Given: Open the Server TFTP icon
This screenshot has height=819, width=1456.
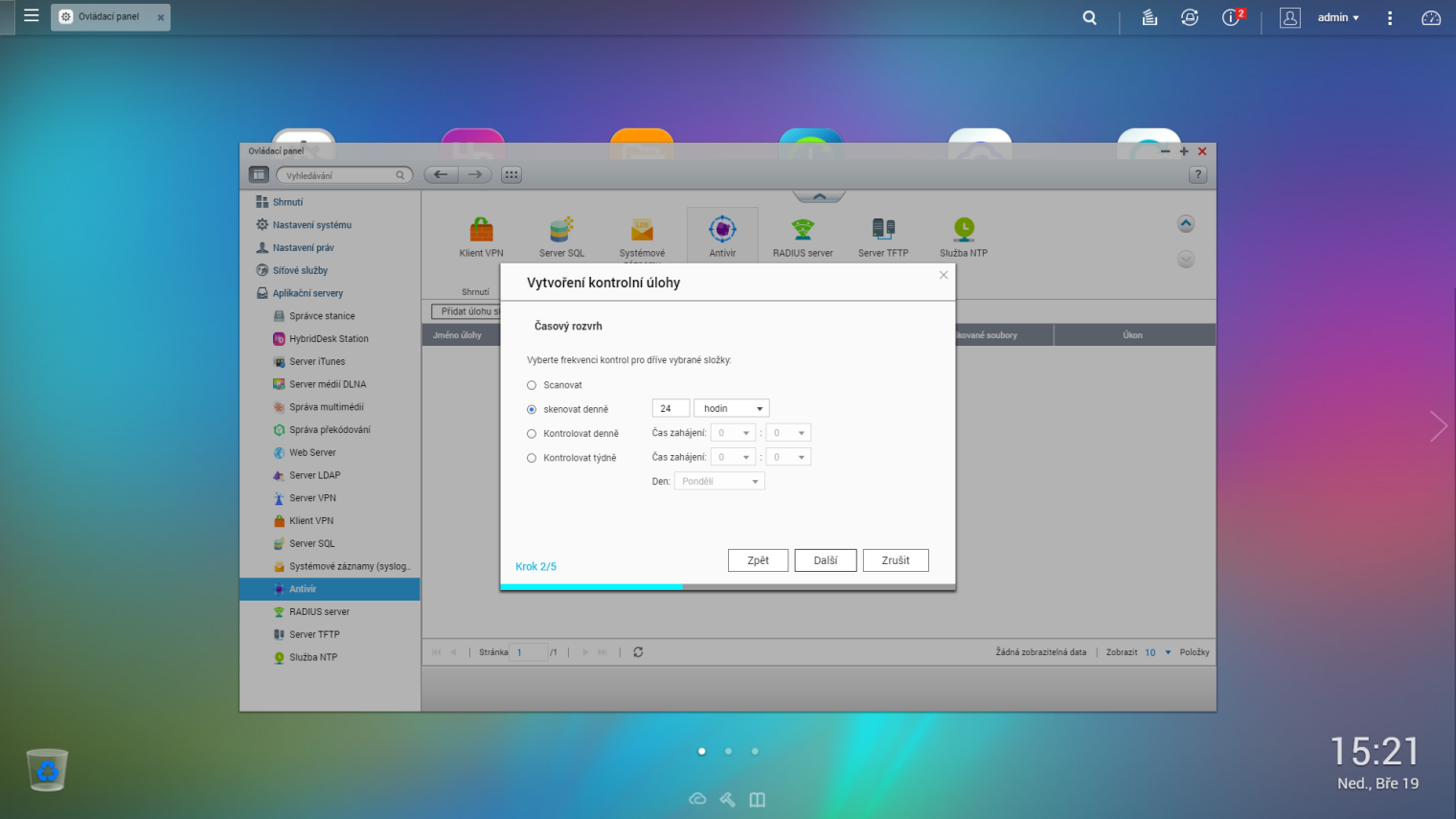Looking at the screenshot, I should tap(883, 231).
